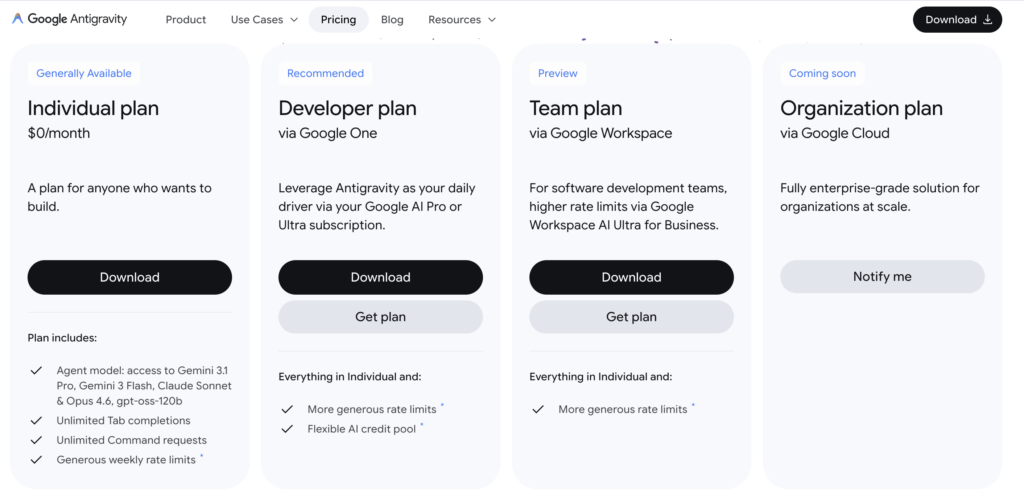The width and height of the screenshot is (1024, 500).
Task: Click checkmark beside Generous weekly rate limits
Action: 36,460
